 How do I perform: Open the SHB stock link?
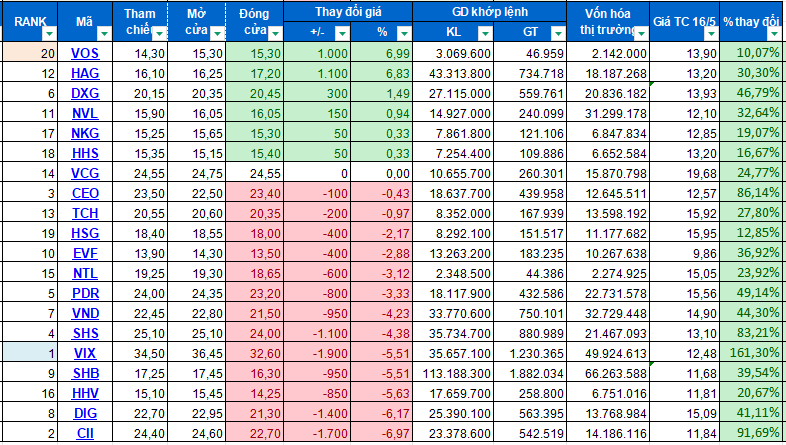click(x=85, y=373)
